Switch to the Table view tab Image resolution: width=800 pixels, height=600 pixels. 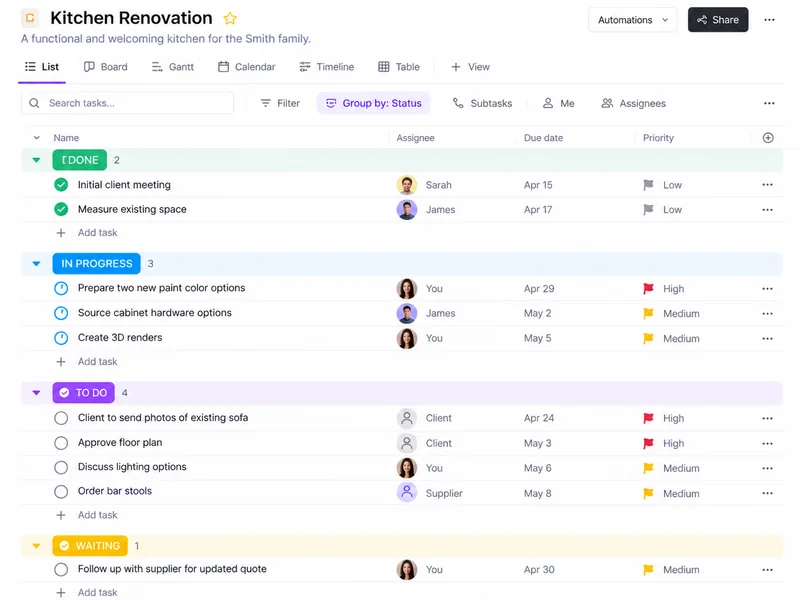click(399, 67)
